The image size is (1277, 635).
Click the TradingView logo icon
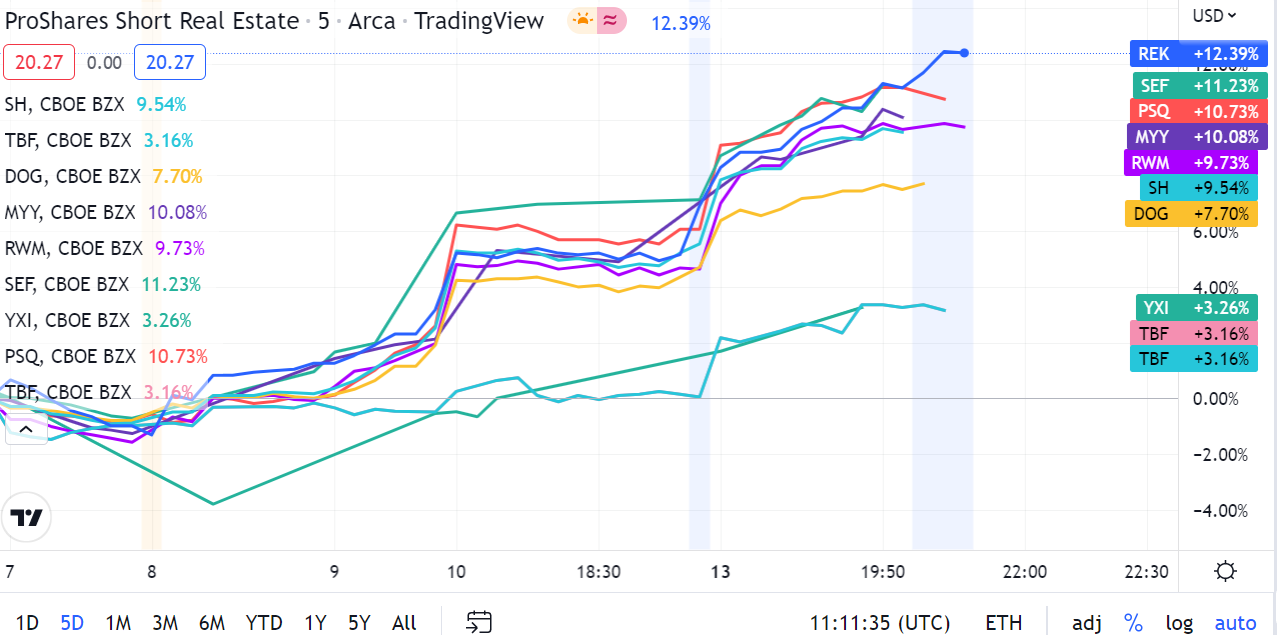26,517
